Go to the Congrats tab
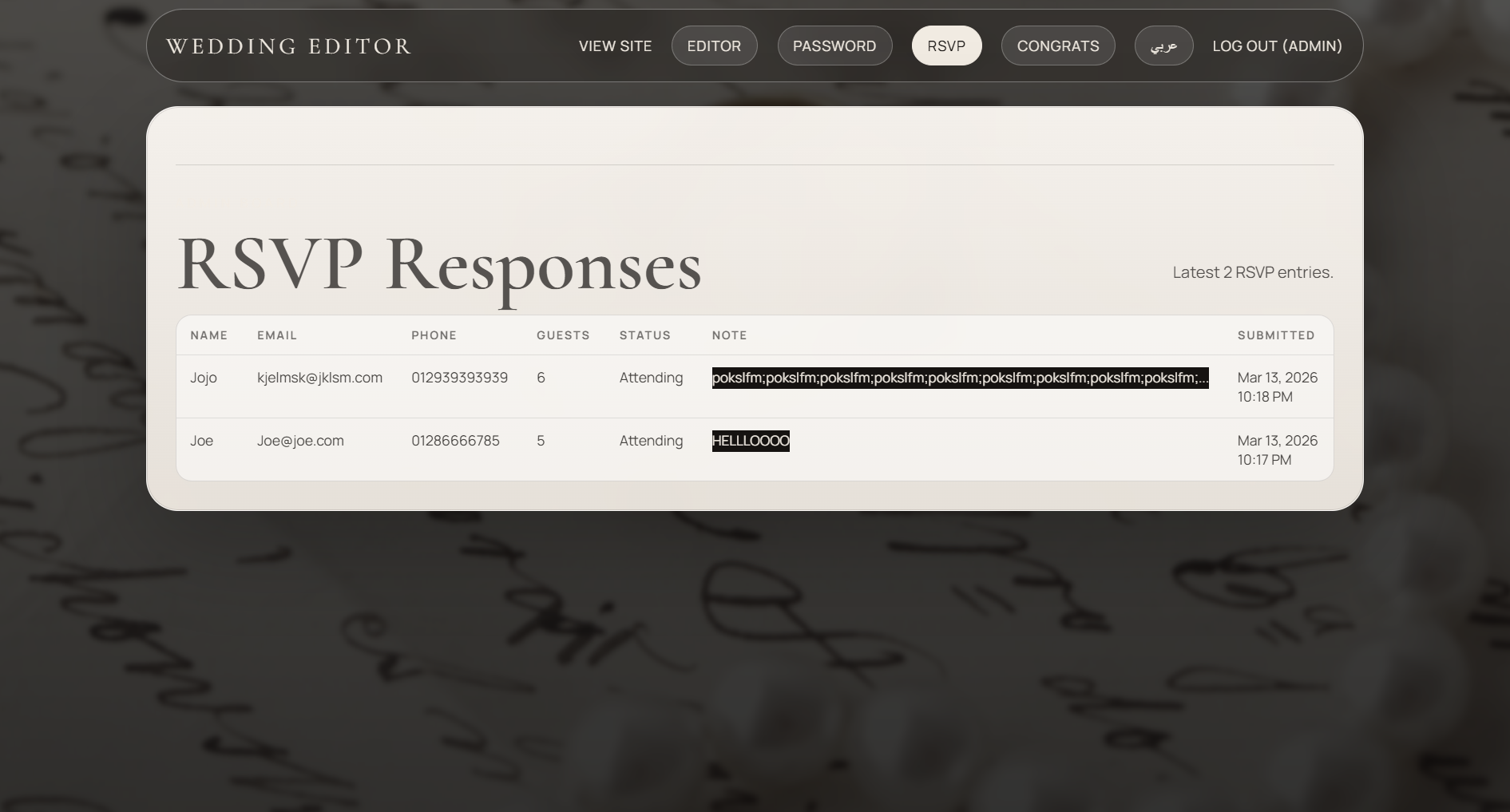The width and height of the screenshot is (1510, 812). (1057, 46)
